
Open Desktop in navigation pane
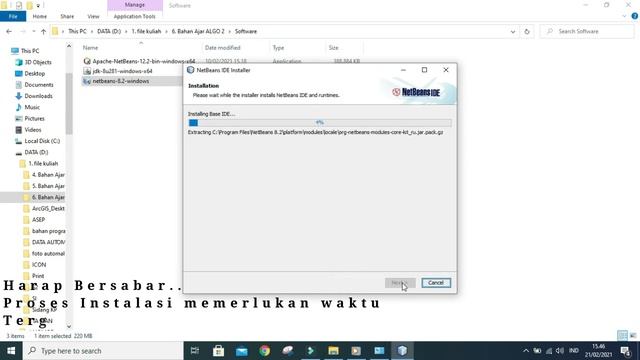[30, 73]
